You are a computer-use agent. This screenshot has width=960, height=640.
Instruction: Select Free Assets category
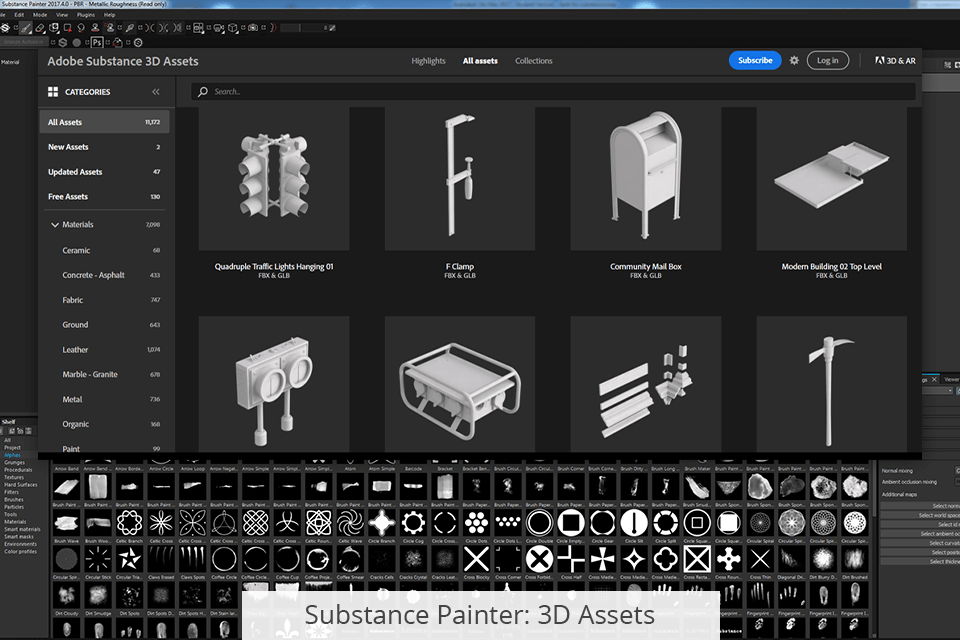point(68,197)
